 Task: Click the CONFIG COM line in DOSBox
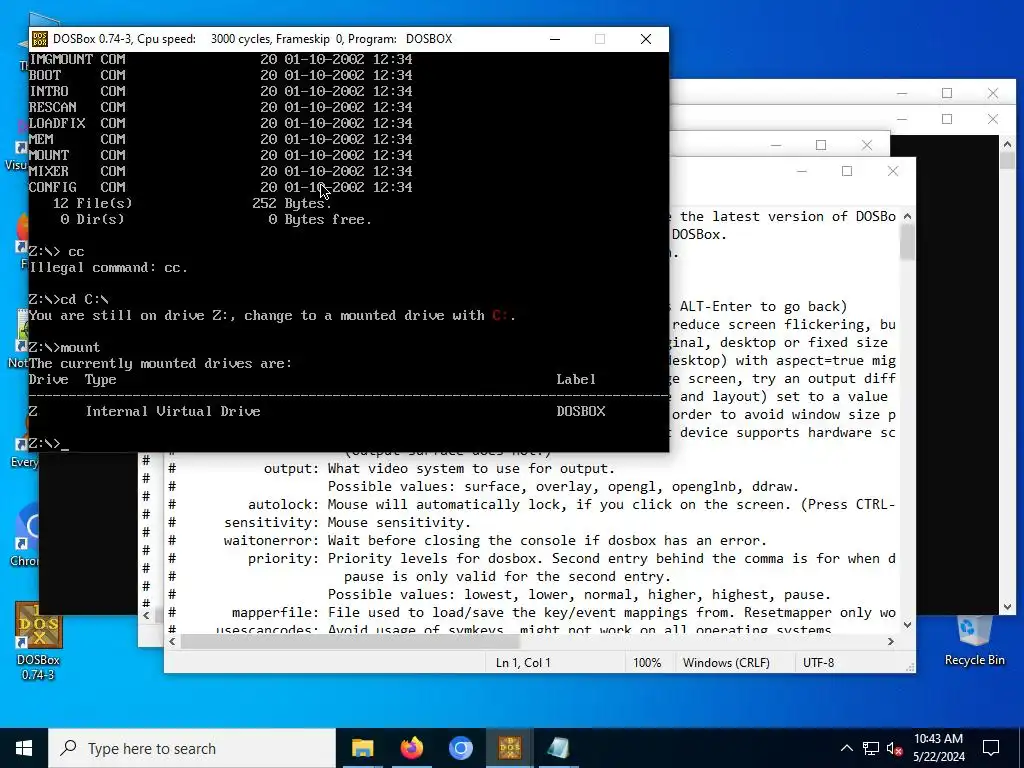(221, 187)
